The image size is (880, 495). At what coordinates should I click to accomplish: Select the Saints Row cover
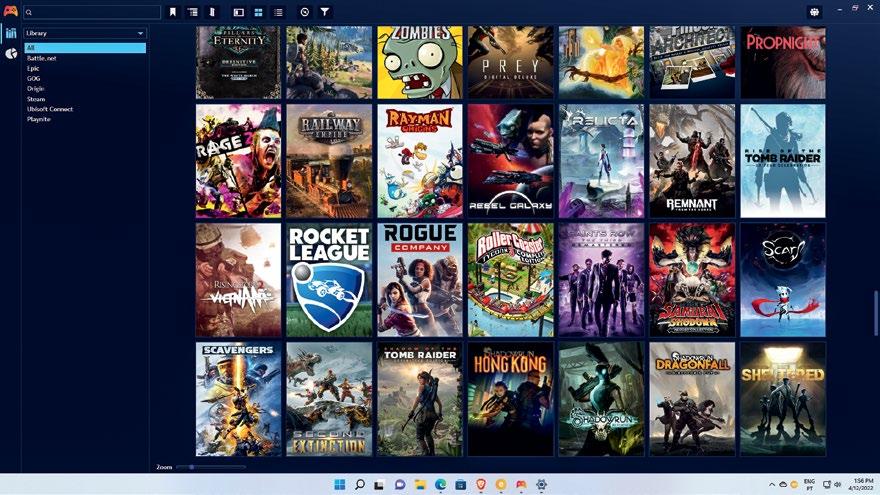pos(602,280)
